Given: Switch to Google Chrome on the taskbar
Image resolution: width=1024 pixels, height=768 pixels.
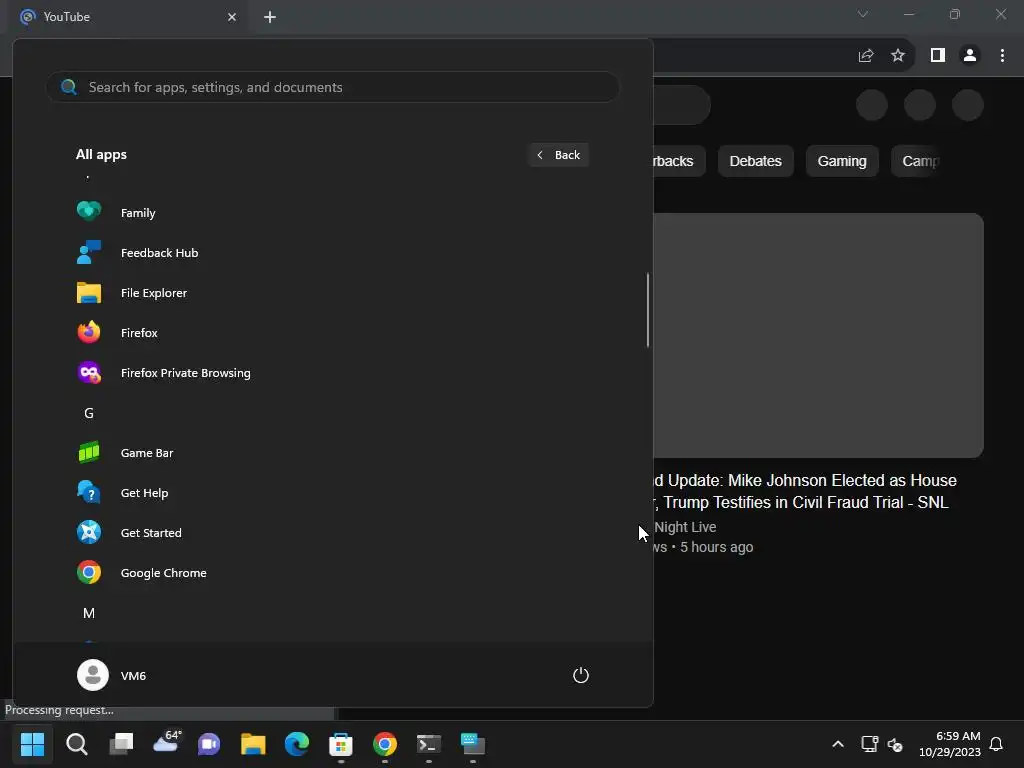Looking at the screenshot, I should pos(385,744).
